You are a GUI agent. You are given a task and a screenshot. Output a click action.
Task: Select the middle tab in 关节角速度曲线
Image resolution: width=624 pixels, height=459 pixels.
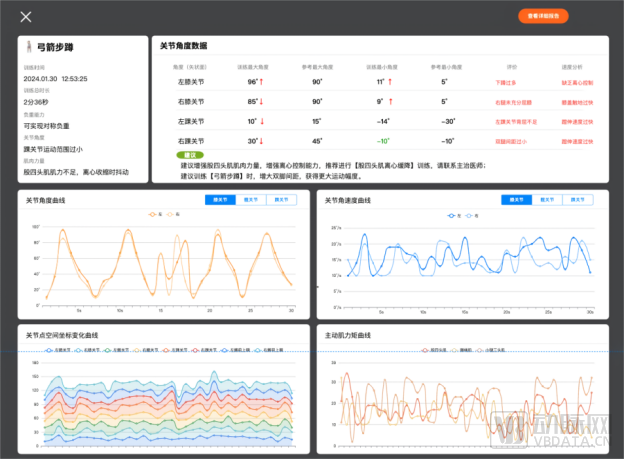pyautogui.click(x=549, y=200)
